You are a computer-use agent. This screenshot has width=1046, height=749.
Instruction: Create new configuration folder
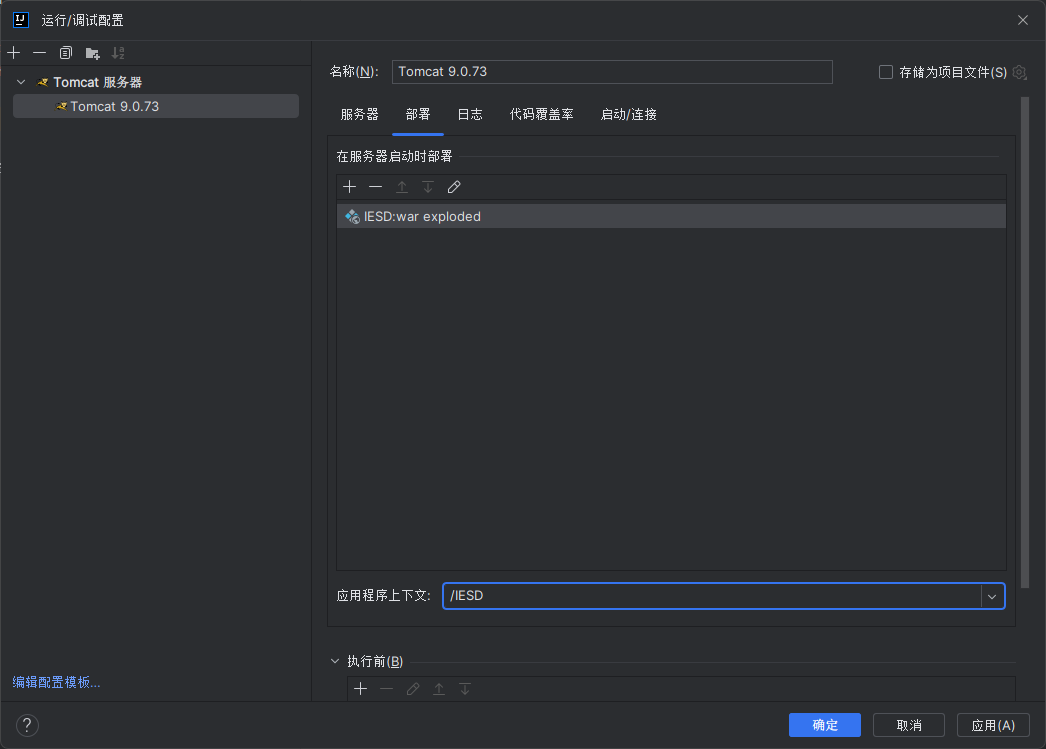92,53
